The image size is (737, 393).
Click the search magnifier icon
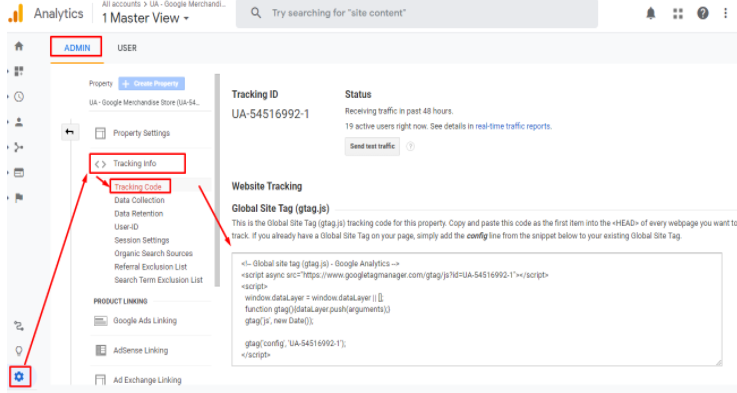pyautogui.click(x=256, y=13)
